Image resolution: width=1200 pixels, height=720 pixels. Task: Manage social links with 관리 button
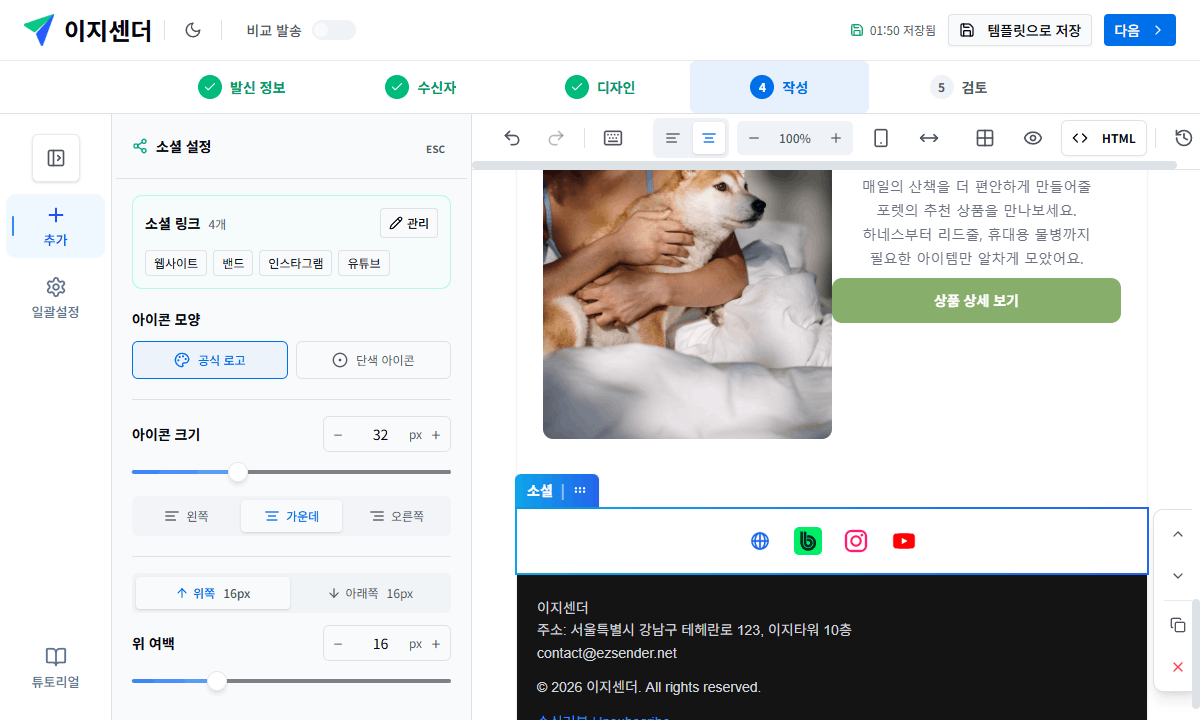(409, 223)
